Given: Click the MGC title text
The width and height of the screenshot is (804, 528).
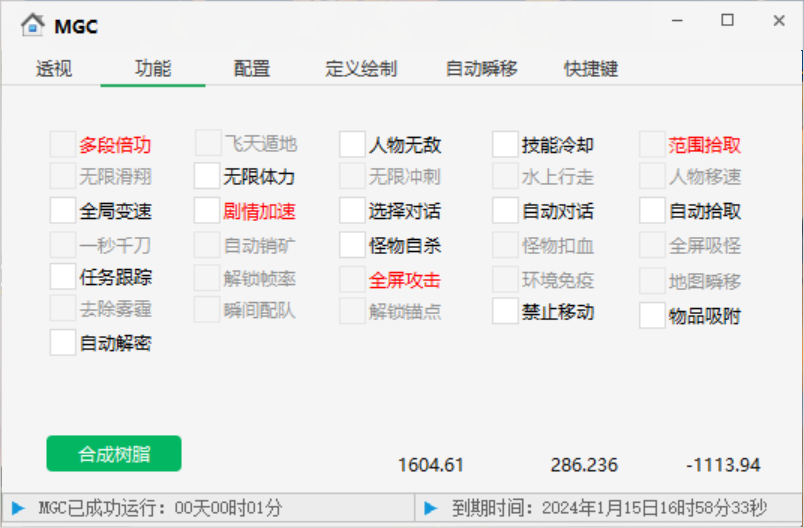Looking at the screenshot, I should coord(76,26).
